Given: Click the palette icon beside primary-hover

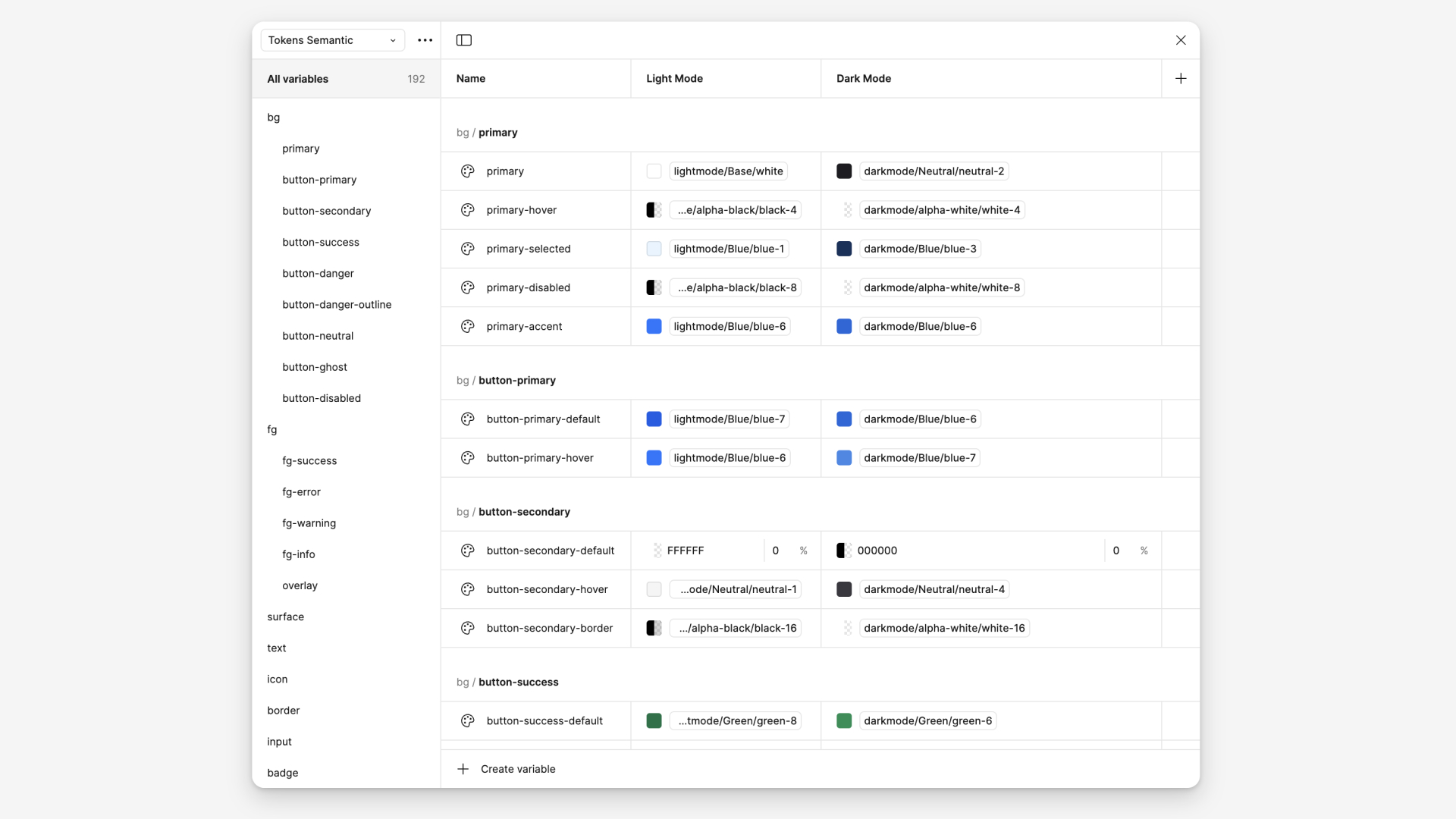Looking at the screenshot, I should coord(468,210).
